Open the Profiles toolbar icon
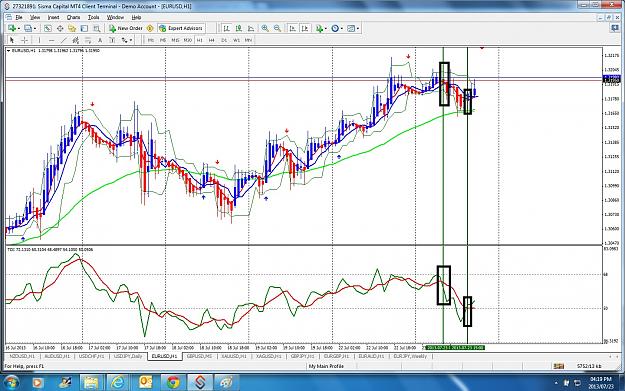 28,28
